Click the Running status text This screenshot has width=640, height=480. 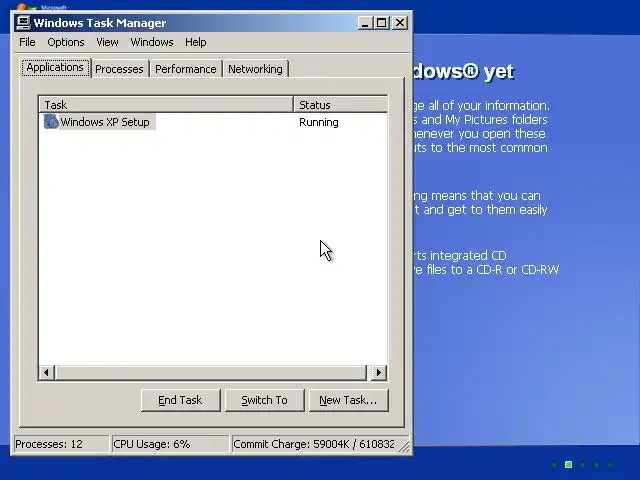pyautogui.click(x=318, y=122)
